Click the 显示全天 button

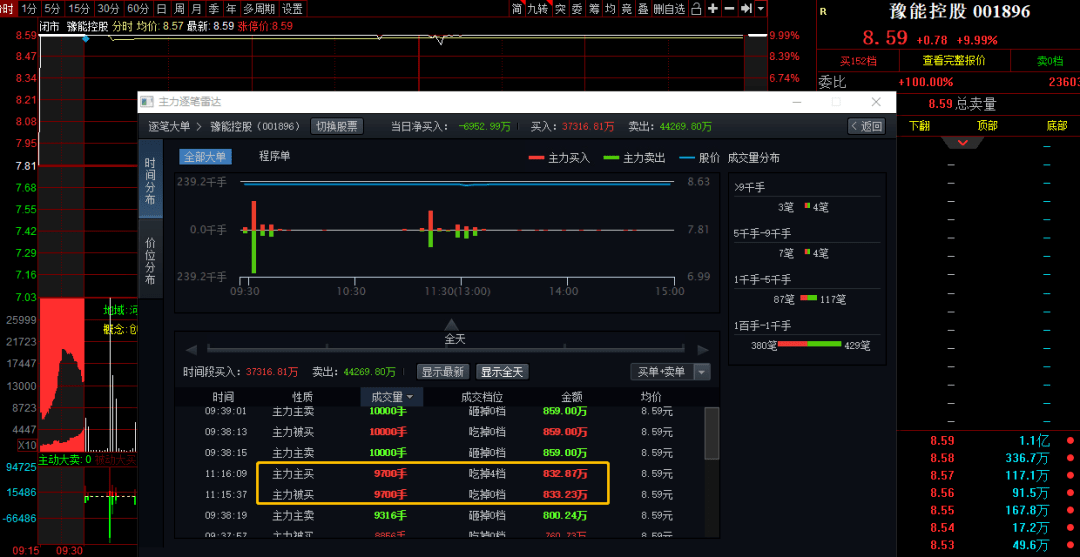click(x=502, y=372)
